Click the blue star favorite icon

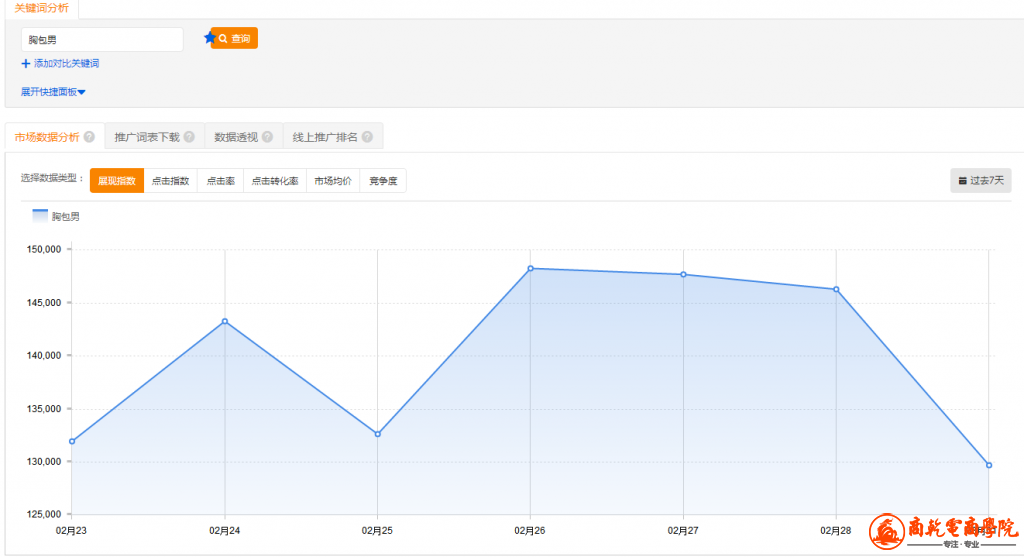(209, 37)
